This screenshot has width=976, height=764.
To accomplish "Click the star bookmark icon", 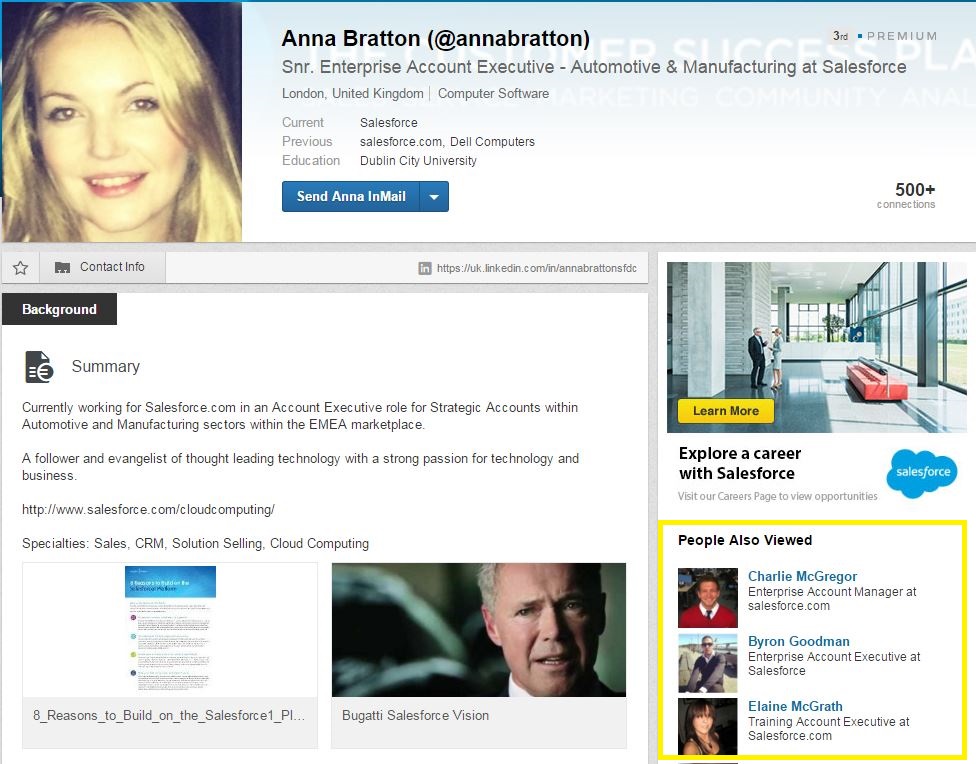I will (21, 268).
